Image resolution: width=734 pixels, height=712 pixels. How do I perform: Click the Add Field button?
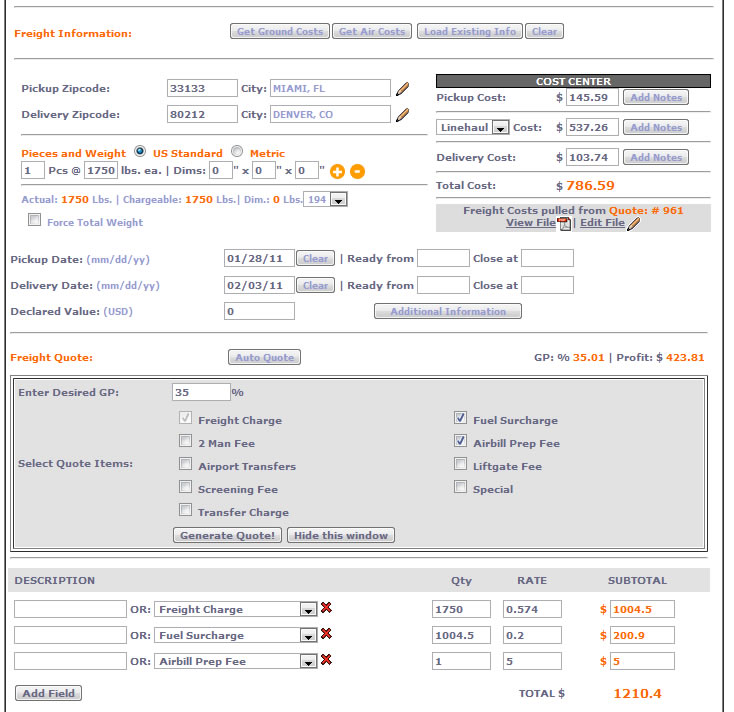coord(49,693)
